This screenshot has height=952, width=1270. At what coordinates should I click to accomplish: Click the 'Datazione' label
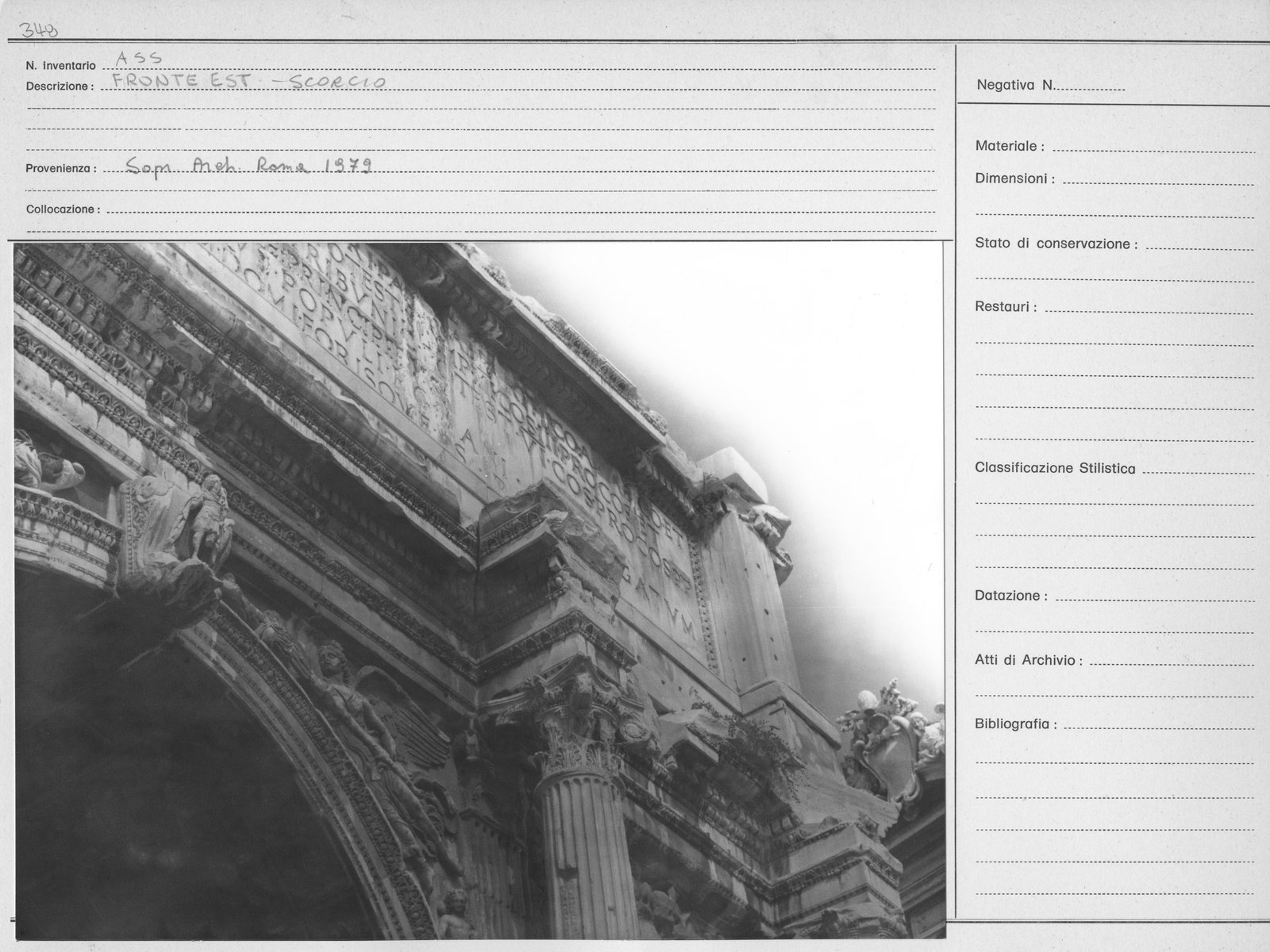pyautogui.click(x=1011, y=596)
